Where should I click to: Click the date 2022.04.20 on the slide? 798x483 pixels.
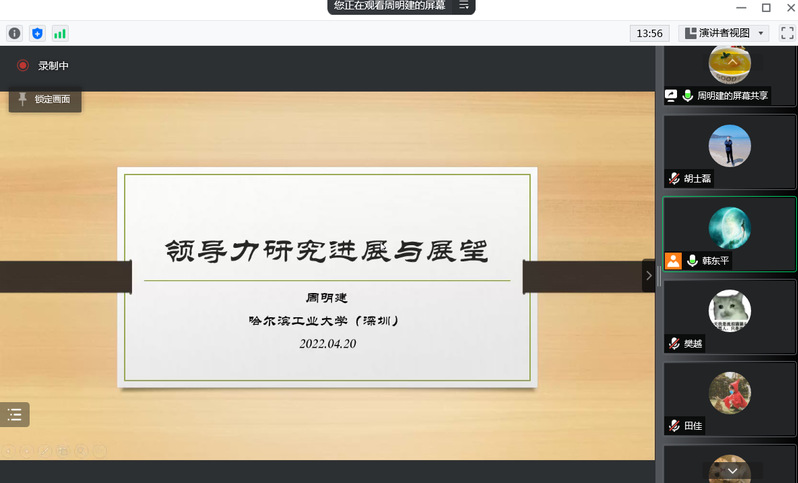click(328, 344)
